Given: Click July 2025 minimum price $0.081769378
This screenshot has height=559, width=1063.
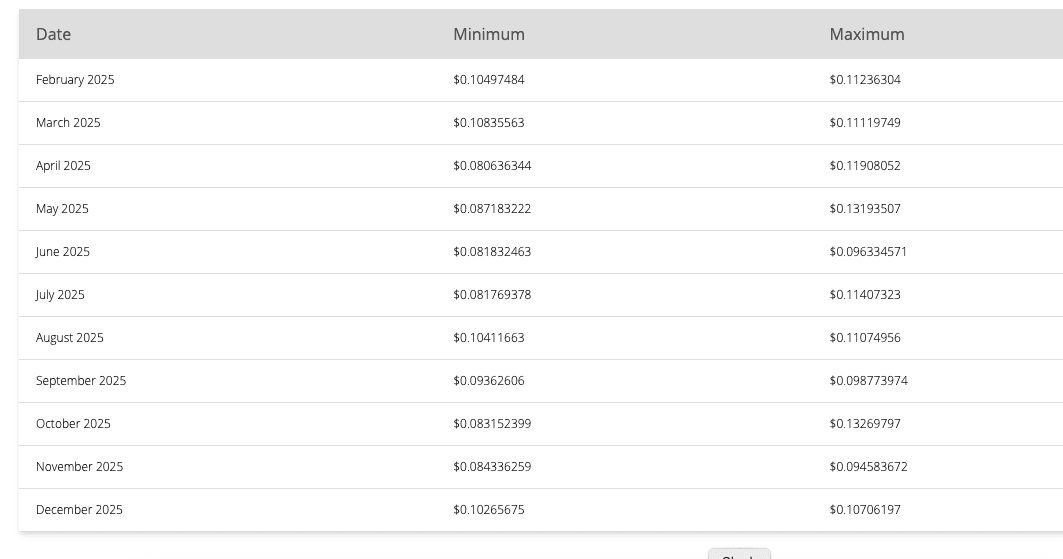Looking at the screenshot, I should (492, 295).
